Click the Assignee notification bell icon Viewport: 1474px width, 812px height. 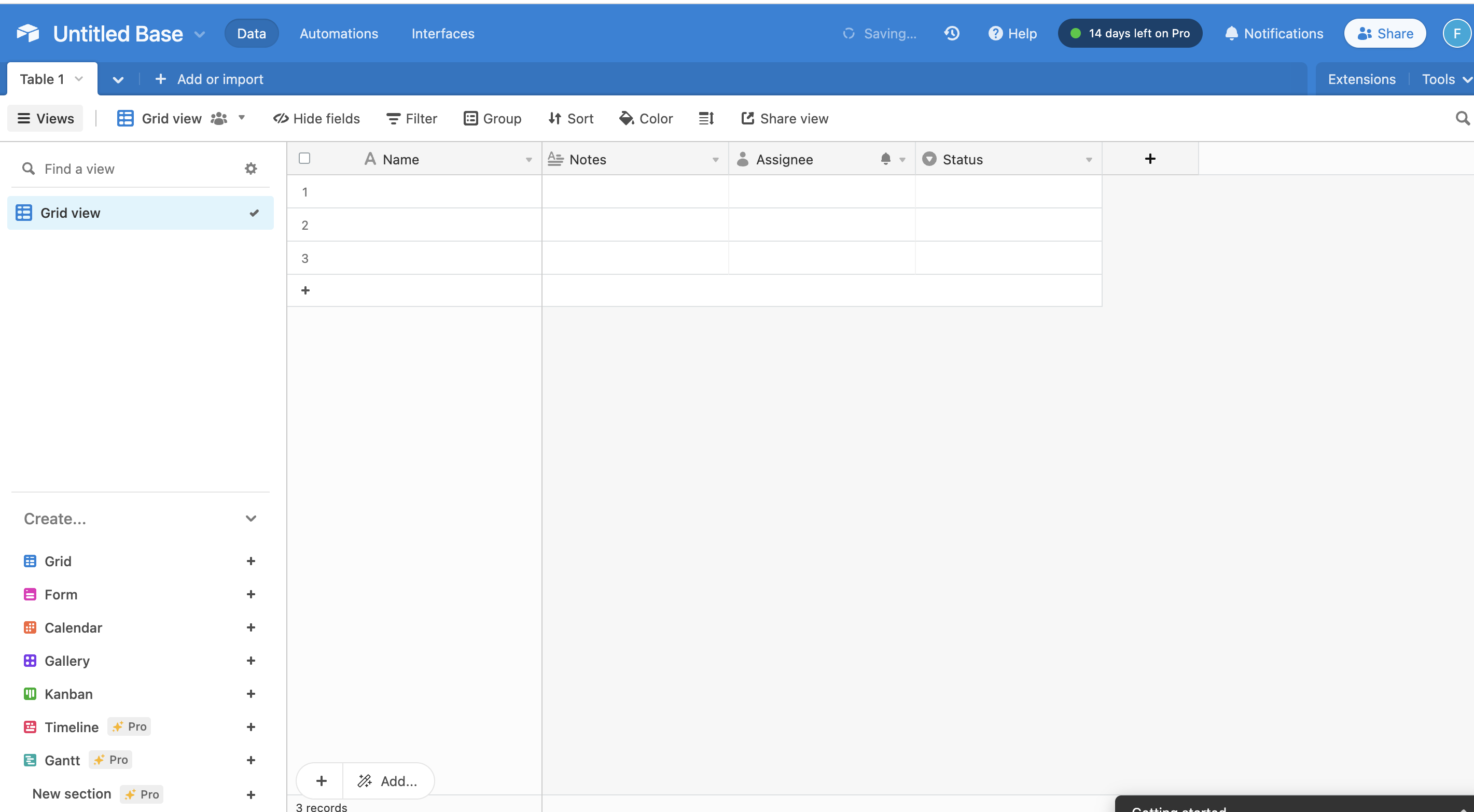[885, 159]
